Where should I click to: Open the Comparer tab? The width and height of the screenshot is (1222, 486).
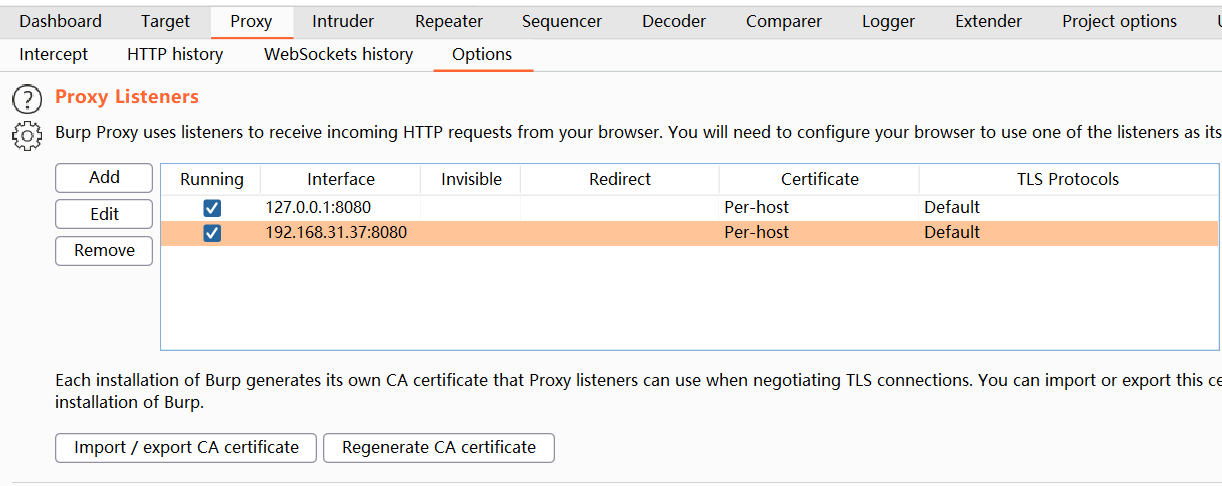pyautogui.click(x=784, y=21)
